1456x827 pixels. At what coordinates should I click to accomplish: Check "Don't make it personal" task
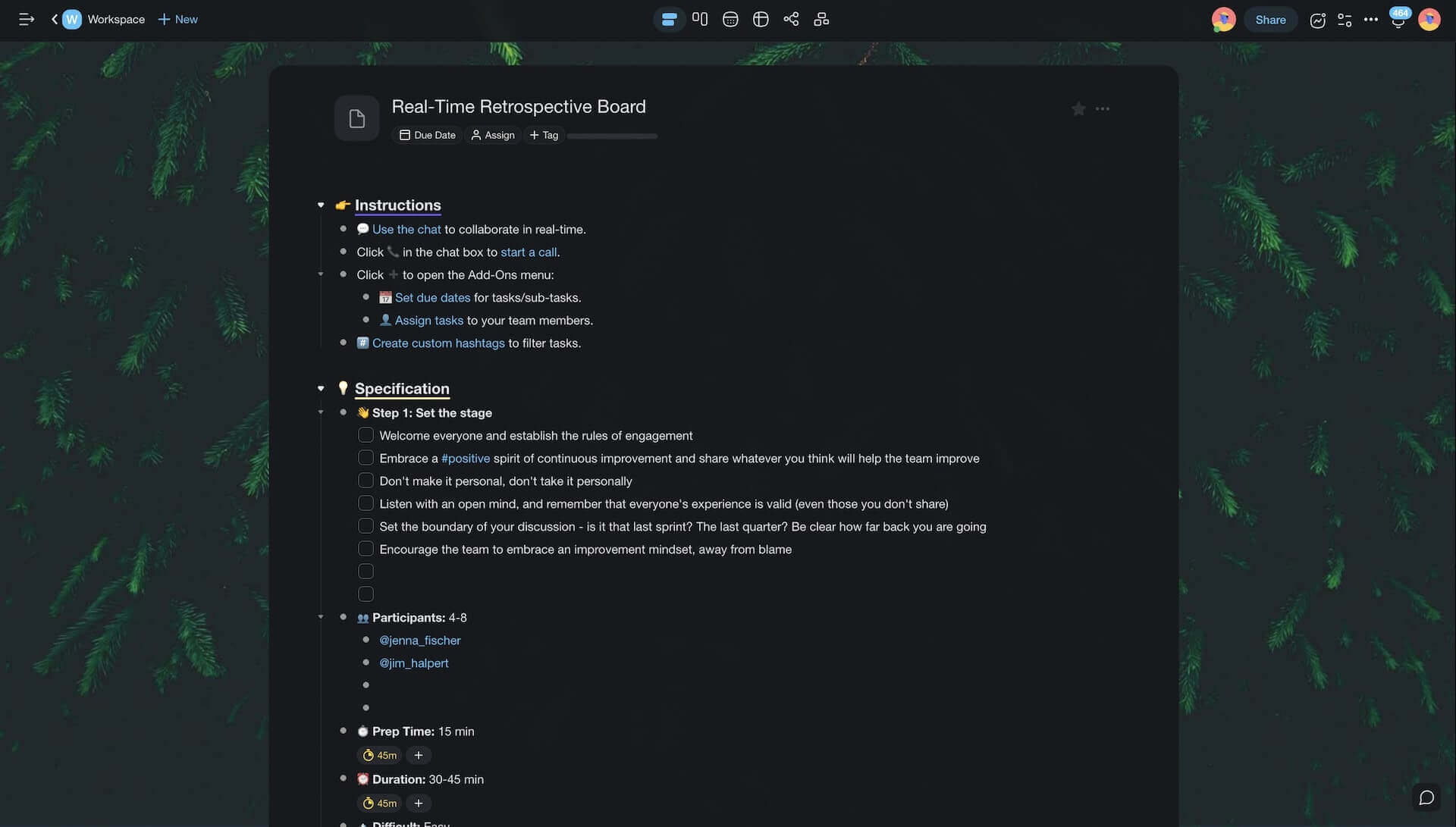pos(366,481)
